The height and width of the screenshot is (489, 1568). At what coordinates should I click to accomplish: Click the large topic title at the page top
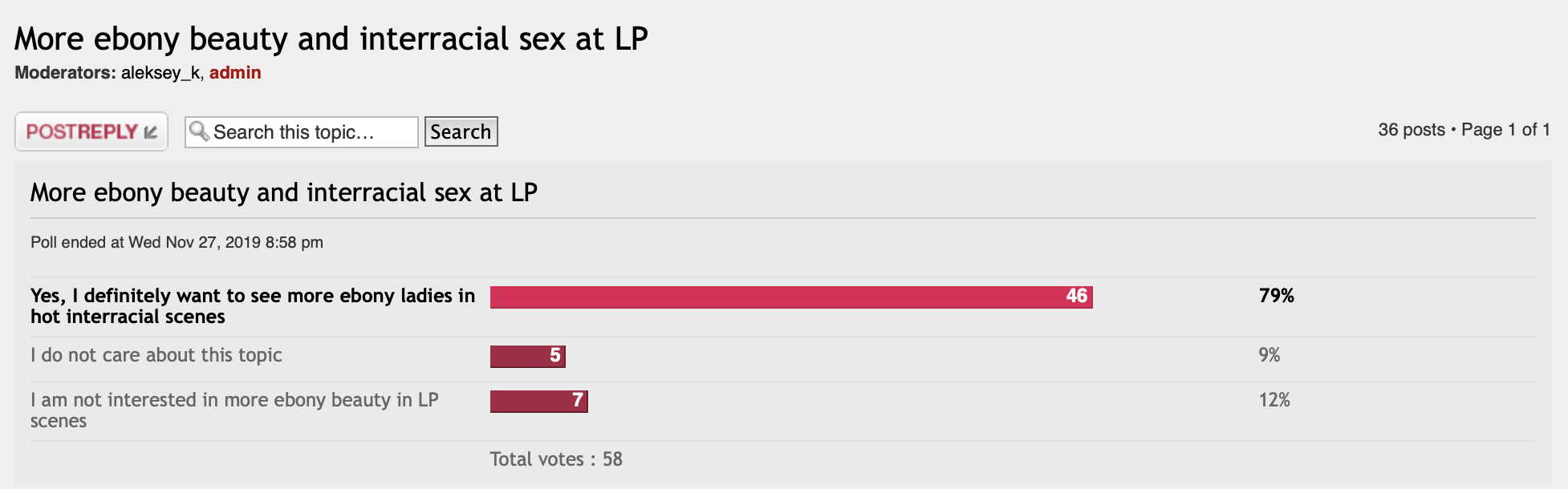point(331,38)
